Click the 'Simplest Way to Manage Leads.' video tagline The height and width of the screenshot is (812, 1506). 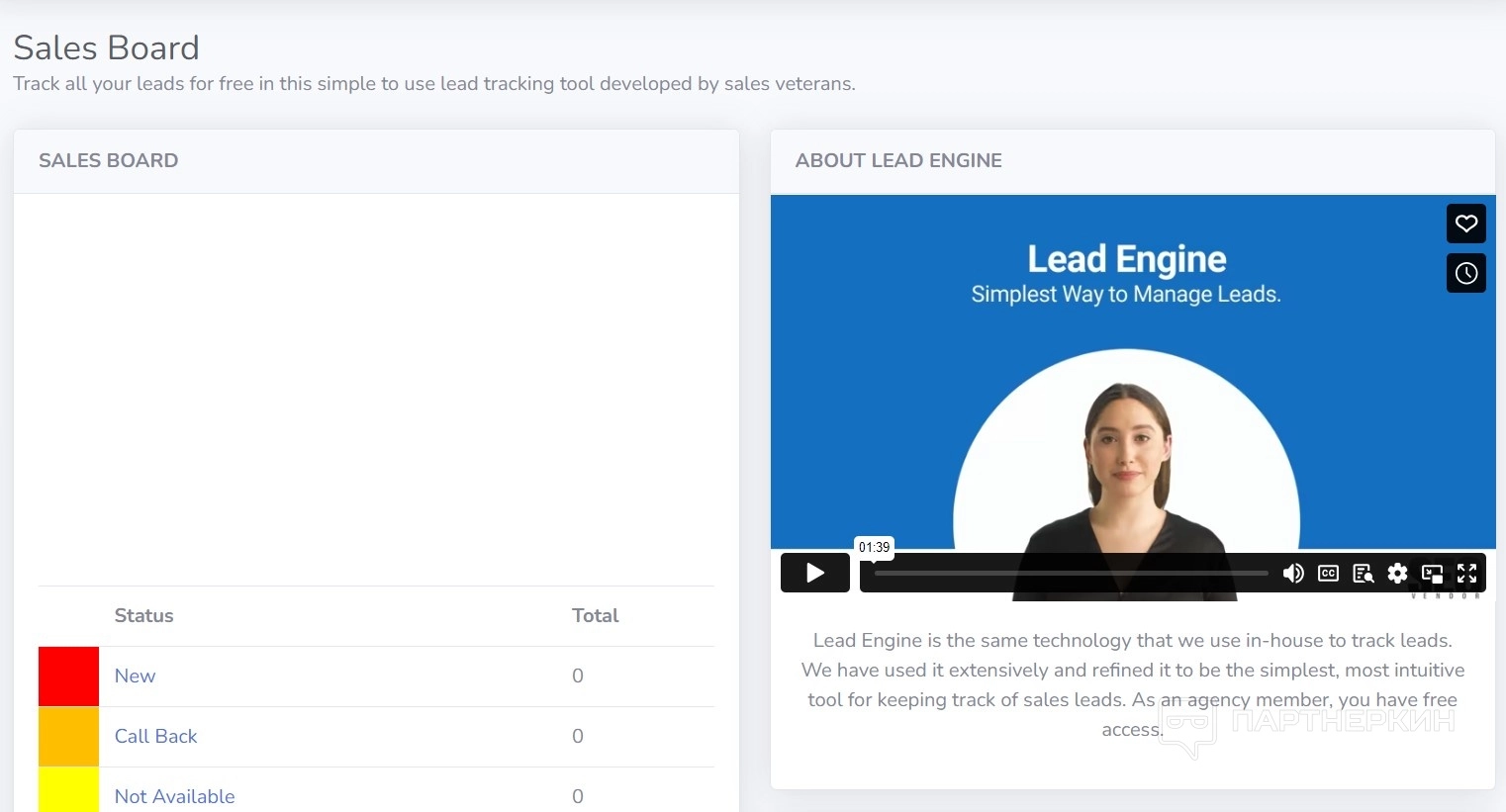click(1126, 295)
